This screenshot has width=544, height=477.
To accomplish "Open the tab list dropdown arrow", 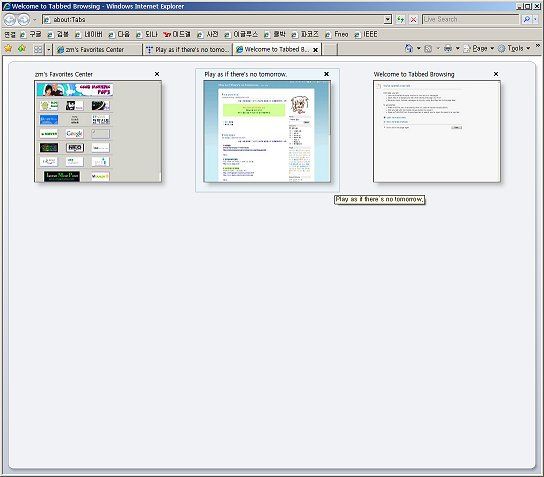I will (x=49, y=49).
